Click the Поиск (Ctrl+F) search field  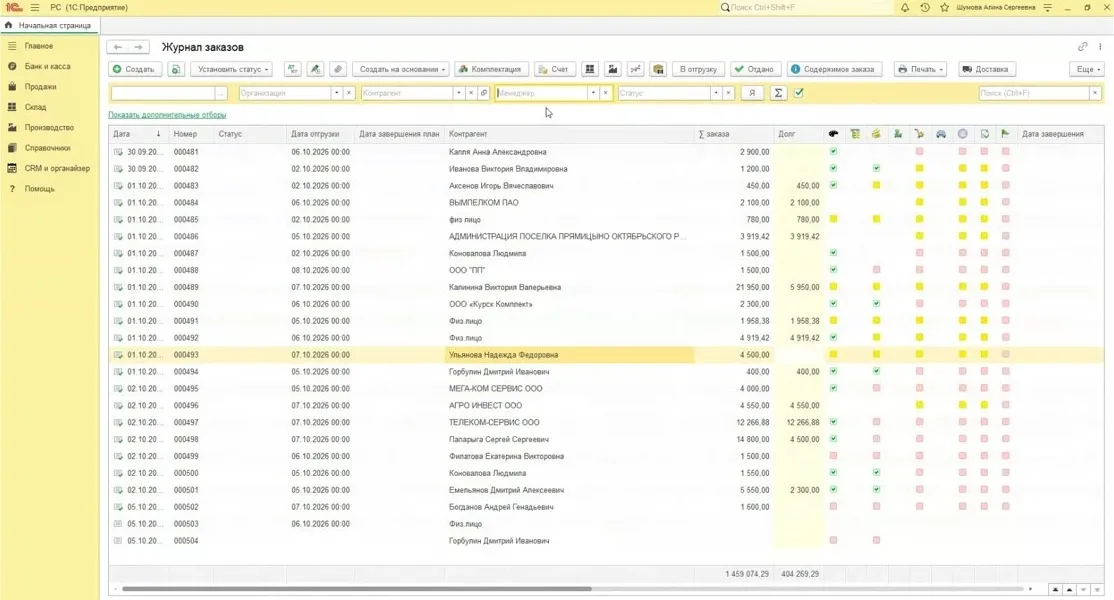coord(1034,93)
